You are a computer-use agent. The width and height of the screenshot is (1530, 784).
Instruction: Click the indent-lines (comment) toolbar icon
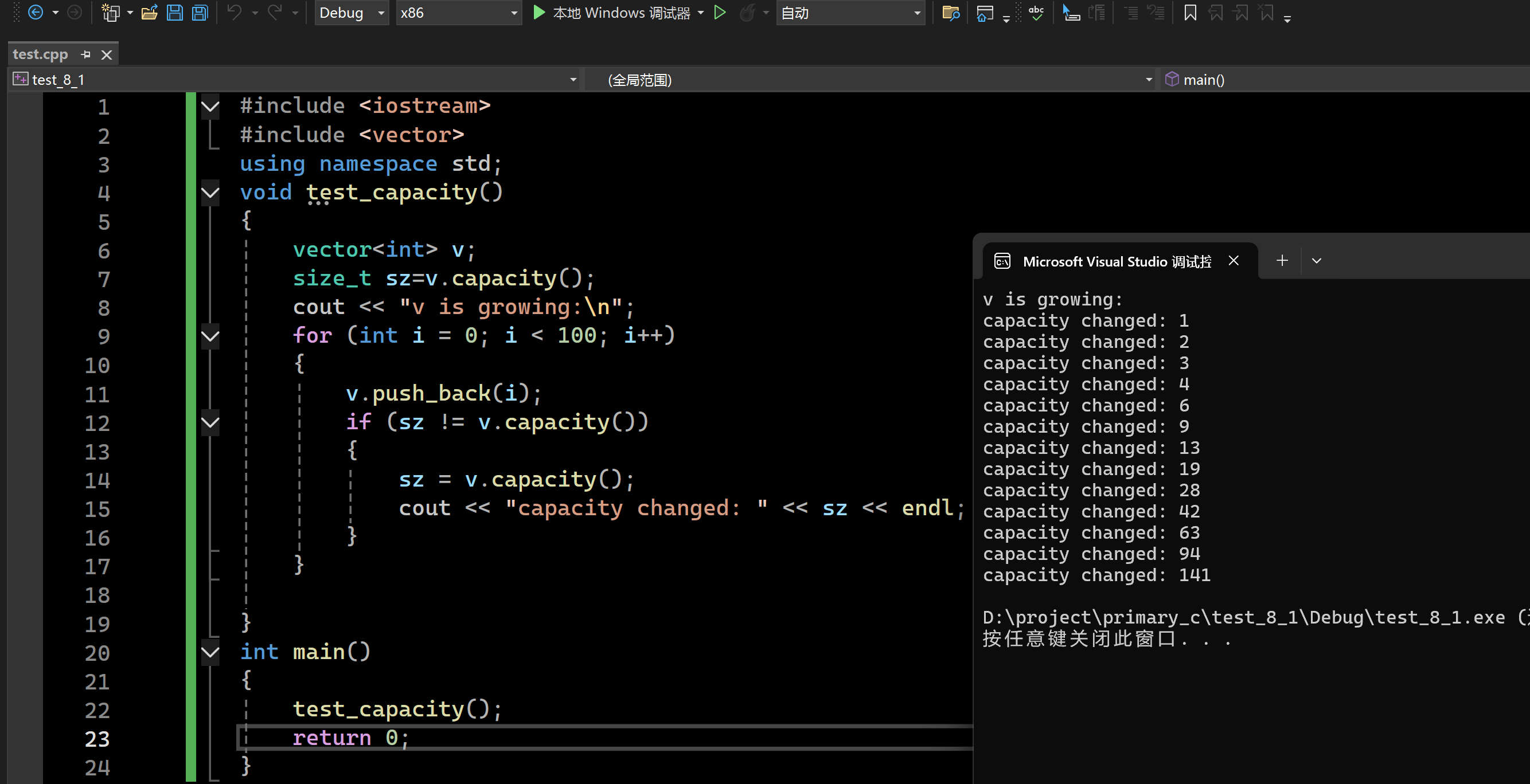(1132, 13)
